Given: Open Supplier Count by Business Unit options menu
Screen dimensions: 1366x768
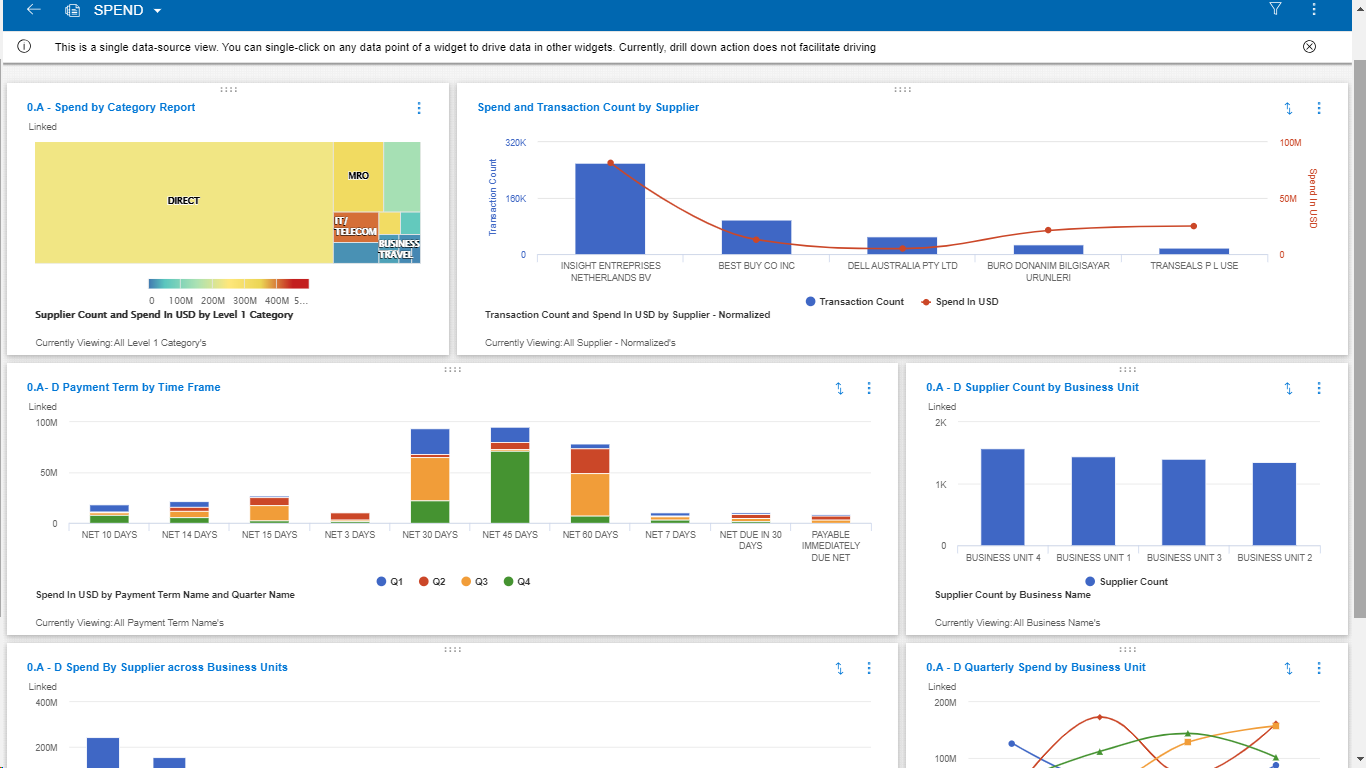Looking at the screenshot, I should click(1318, 388).
